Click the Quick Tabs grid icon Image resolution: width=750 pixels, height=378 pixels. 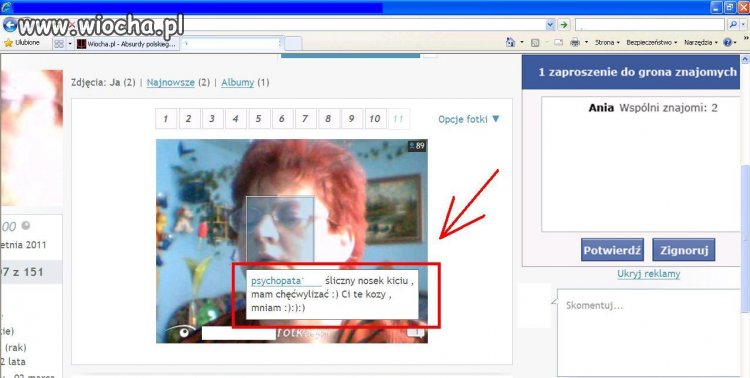59,44
